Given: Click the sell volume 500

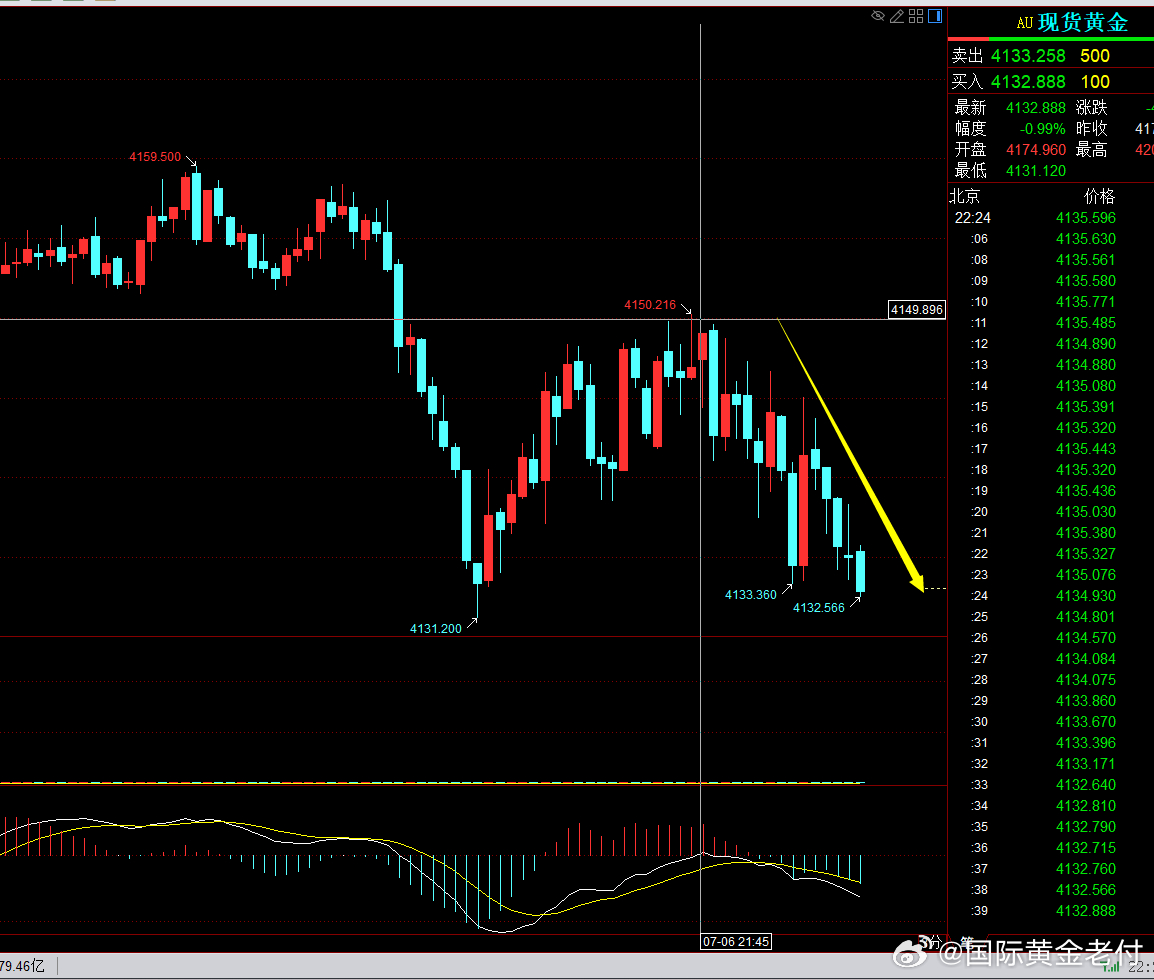Looking at the screenshot, I should coord(1095,56).
